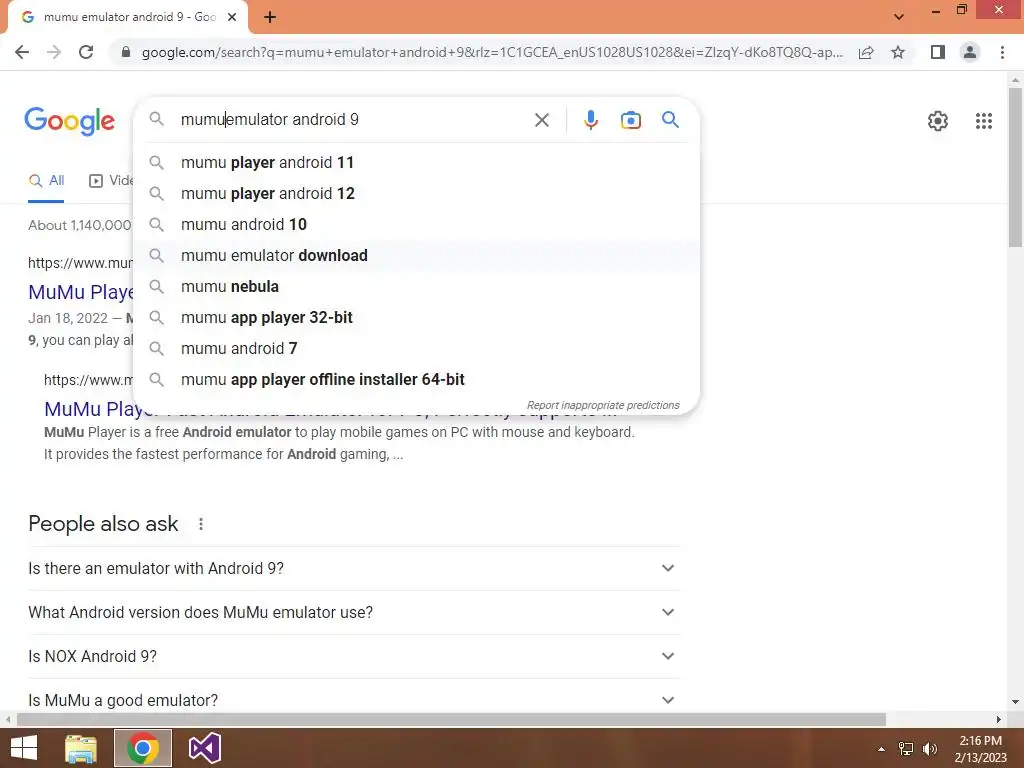Screen dimensions: 1024x768
Task: Open the volume speaker tray icon
Action: pyautogui.click(x=929, y=749)
